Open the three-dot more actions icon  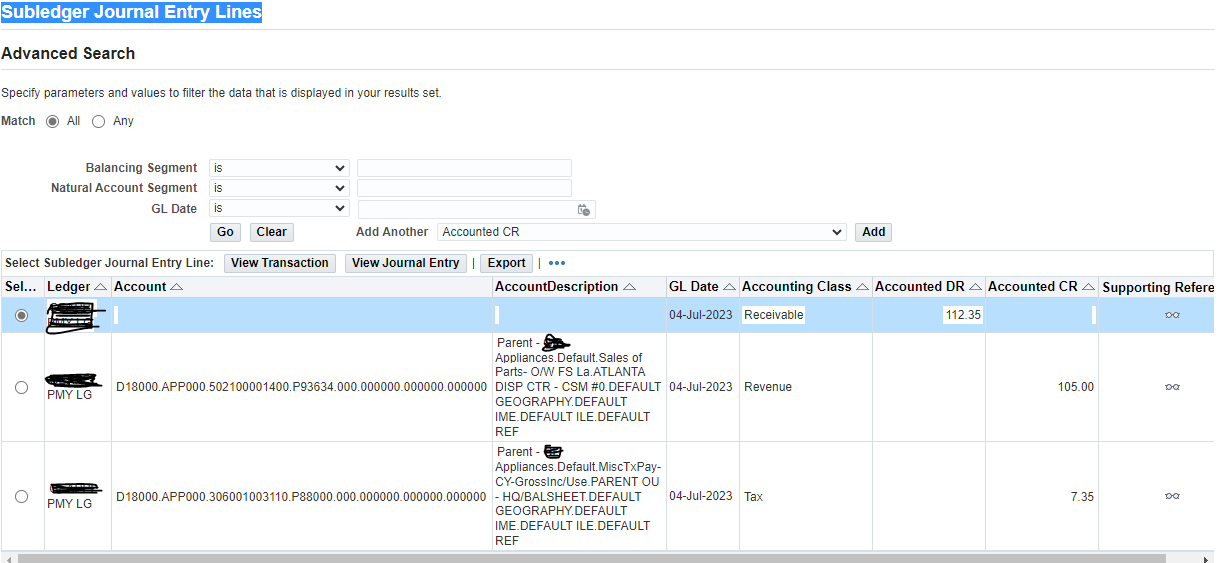(x=557, y=263)
